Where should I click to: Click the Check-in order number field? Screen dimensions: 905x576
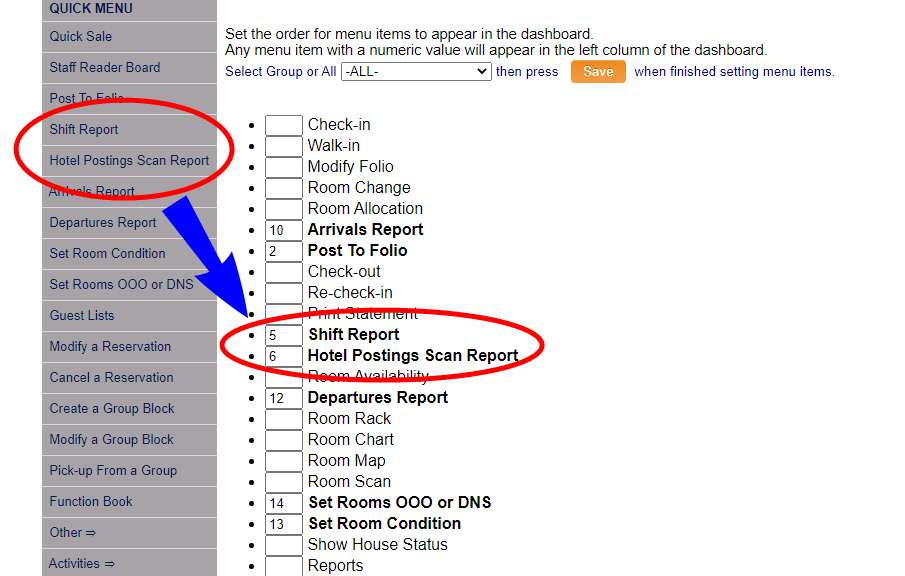point(283,125)
